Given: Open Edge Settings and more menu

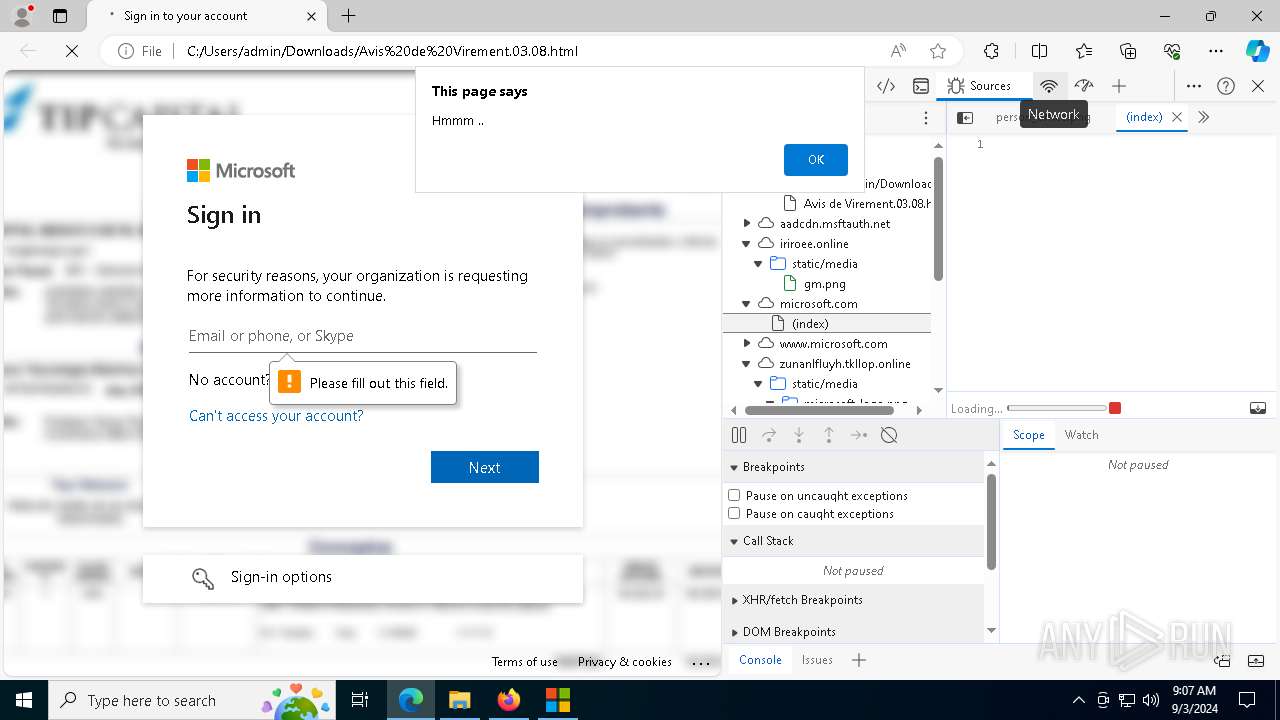Looking at the screenshot, I should click(x=1216, y=51).
